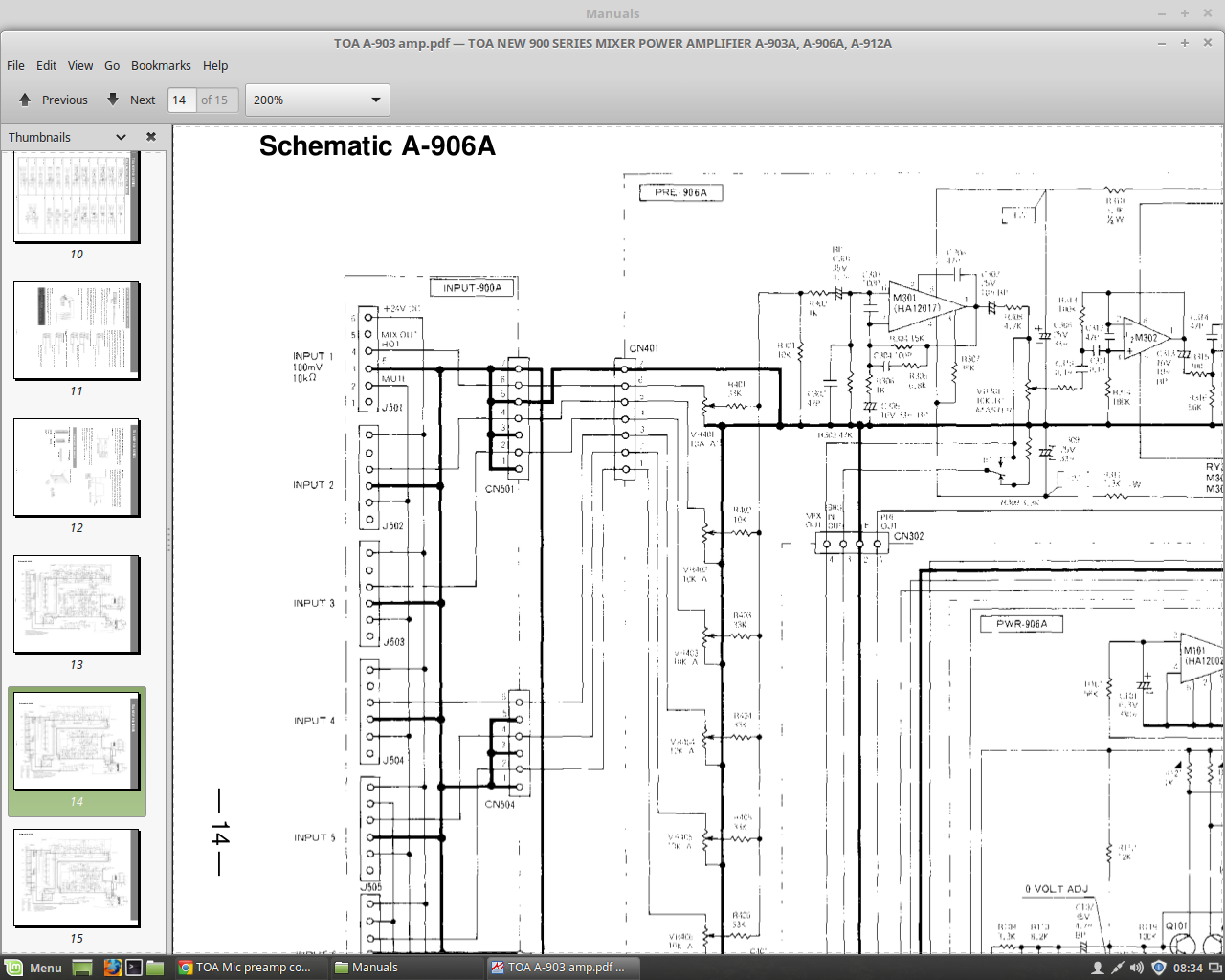Click the 0 VOLT ADJ label
Viewport: 1225px width, 980px height.
coord(1057,889)
